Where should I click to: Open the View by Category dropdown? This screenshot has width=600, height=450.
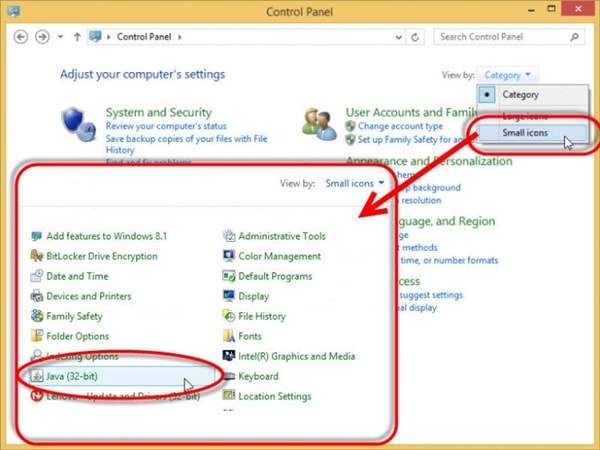[507, 75]
